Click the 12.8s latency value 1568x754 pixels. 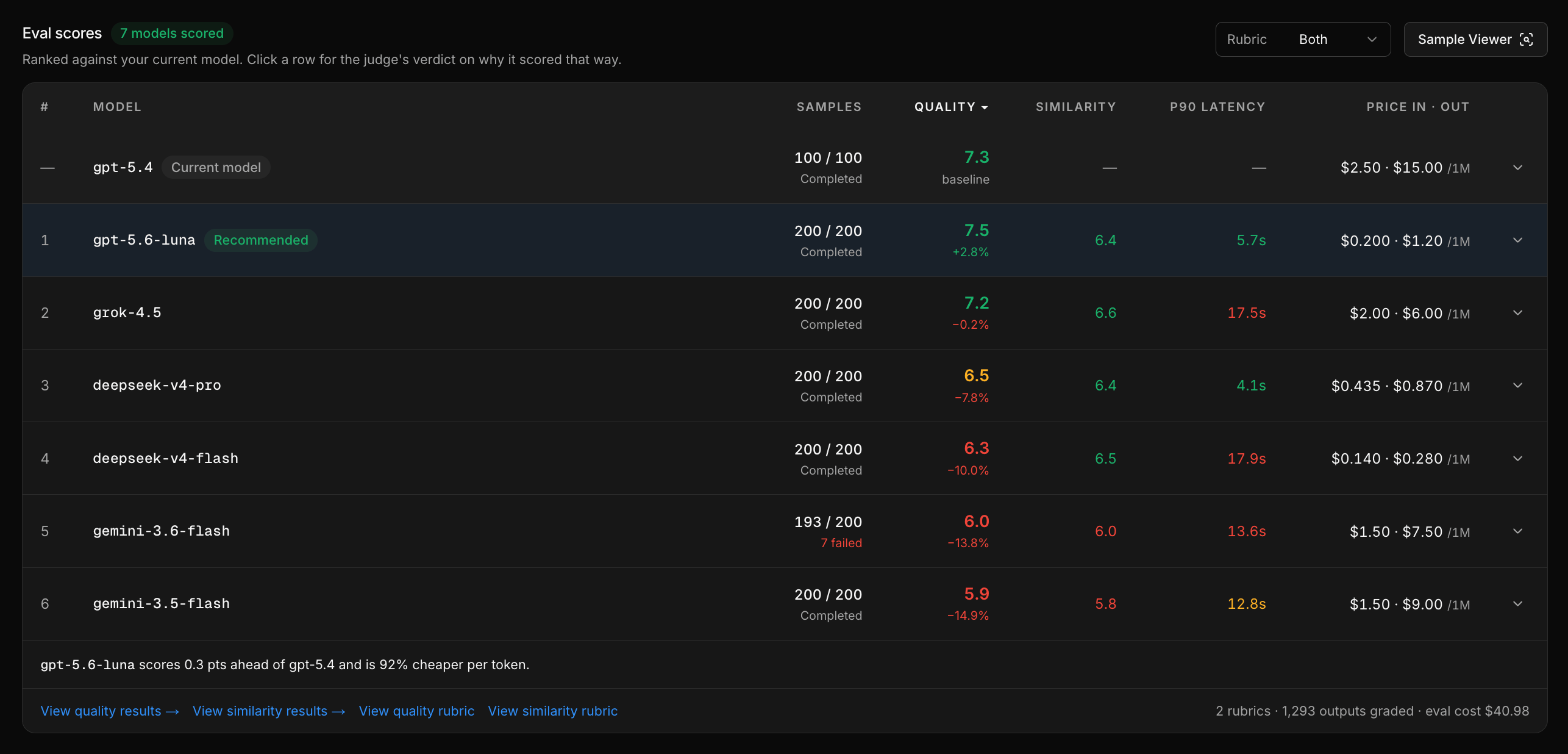point(1247,604)
